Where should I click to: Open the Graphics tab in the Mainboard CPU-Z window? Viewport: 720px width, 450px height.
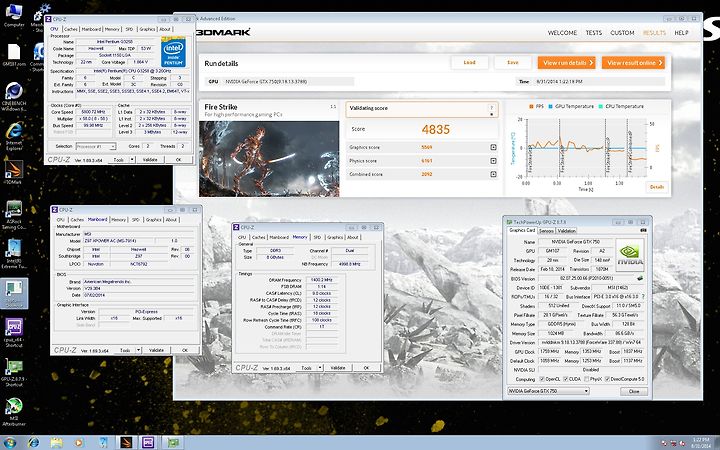[153, 219]
